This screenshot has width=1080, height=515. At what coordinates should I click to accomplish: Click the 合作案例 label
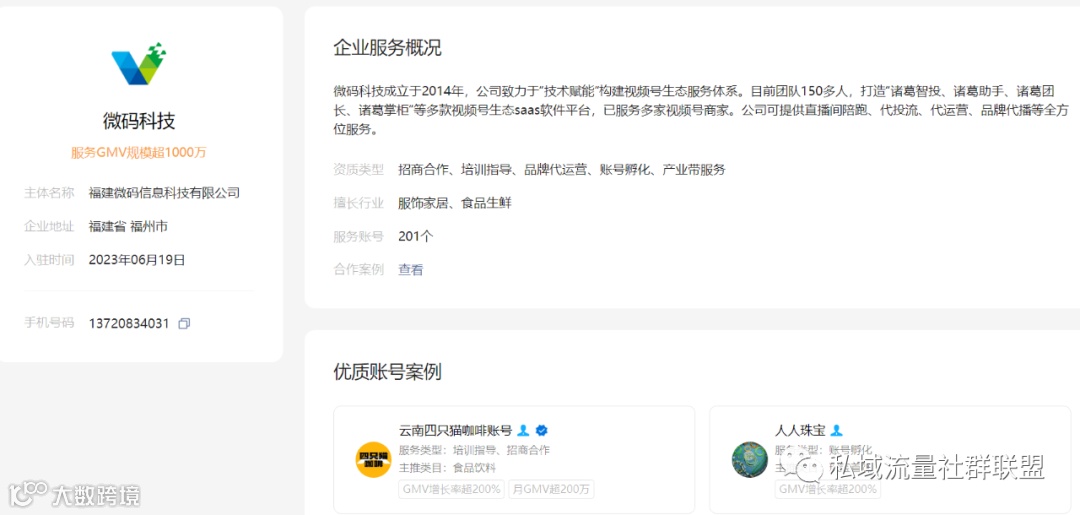(358, 270)
